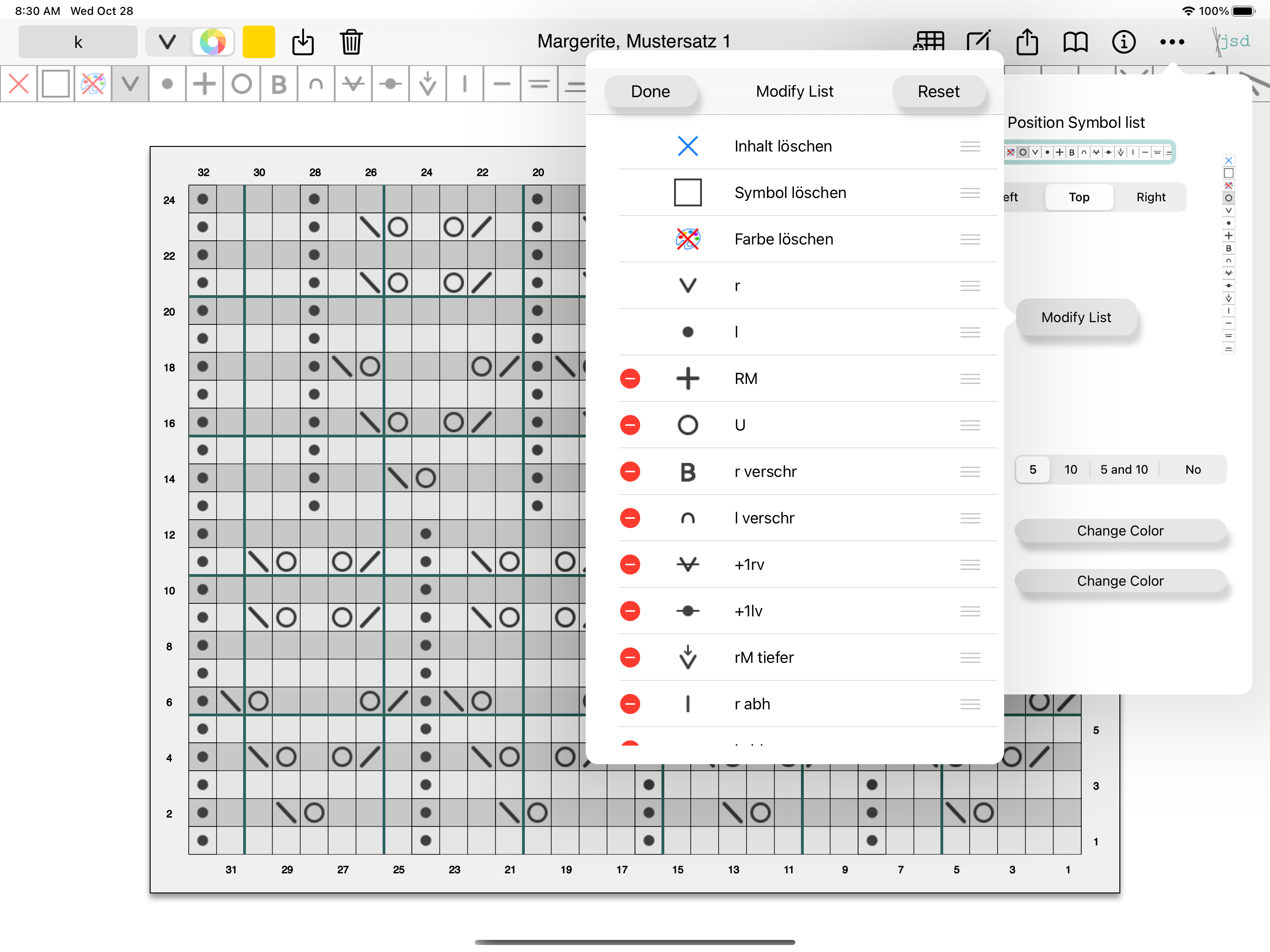Select the small arch symbol in toolbar
1270x952 pixels.
[316, 84]
